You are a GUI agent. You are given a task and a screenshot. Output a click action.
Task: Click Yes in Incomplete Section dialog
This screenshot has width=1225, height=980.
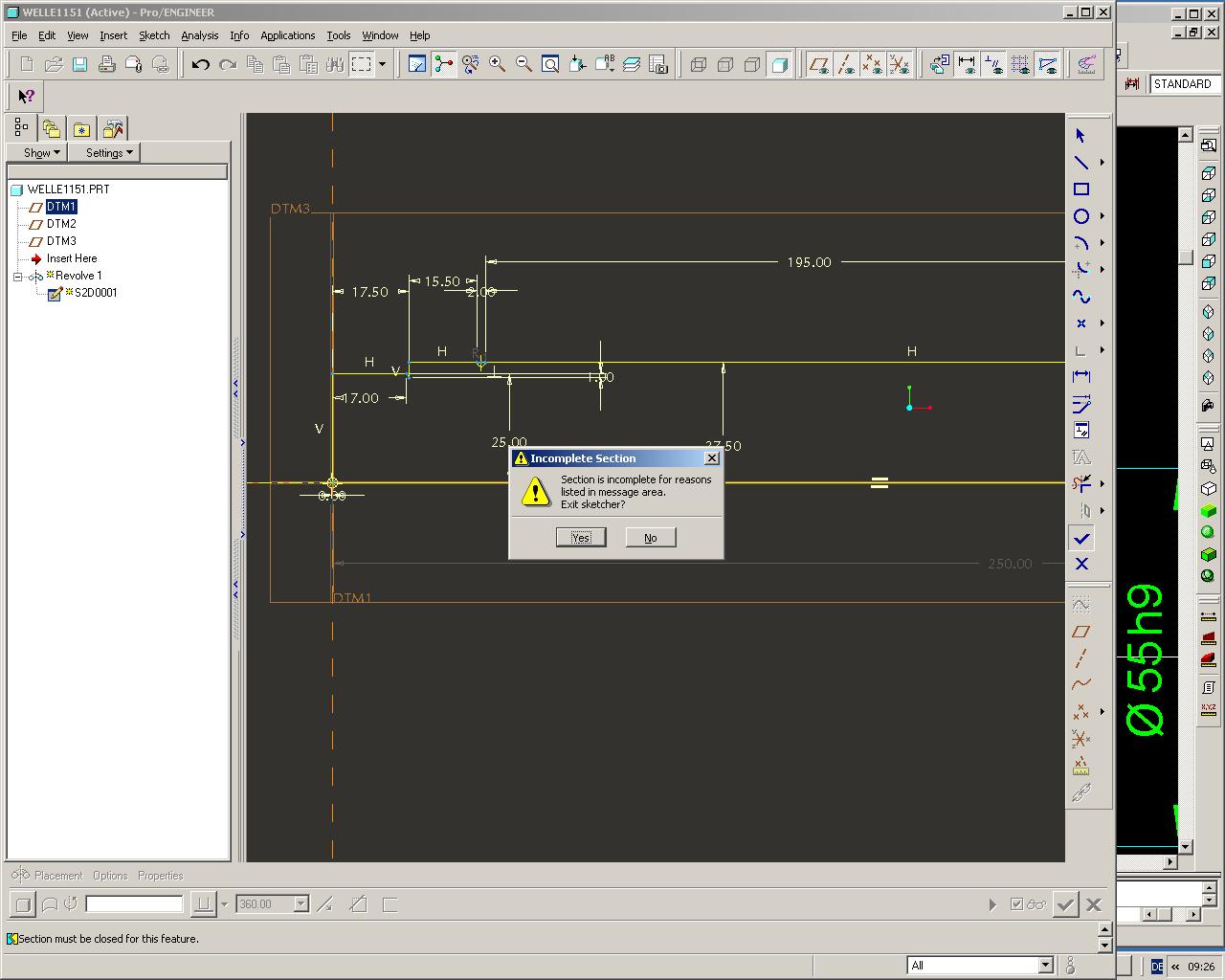pos(581,538)
